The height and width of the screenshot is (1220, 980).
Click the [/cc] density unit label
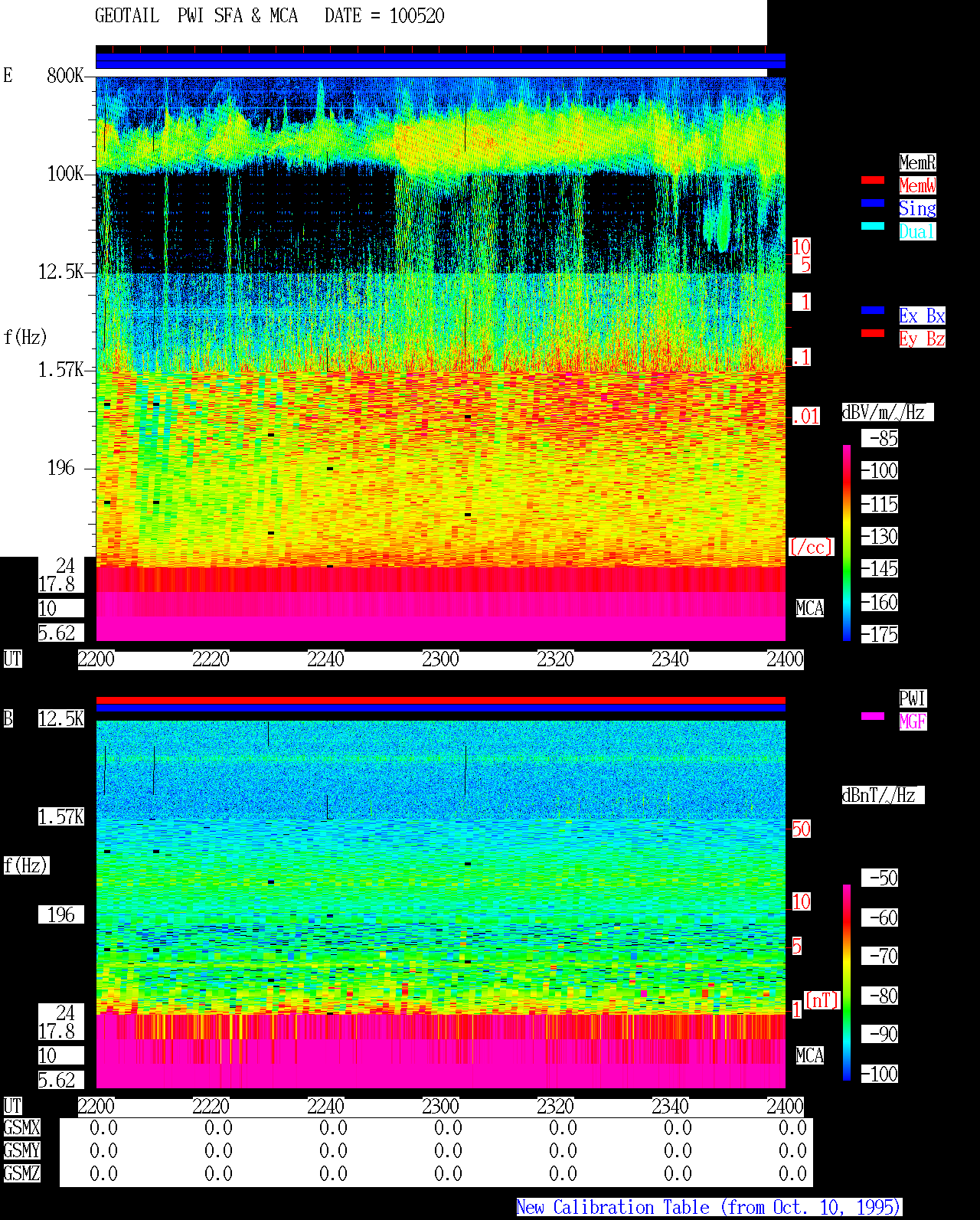click(x=811, y=547)
